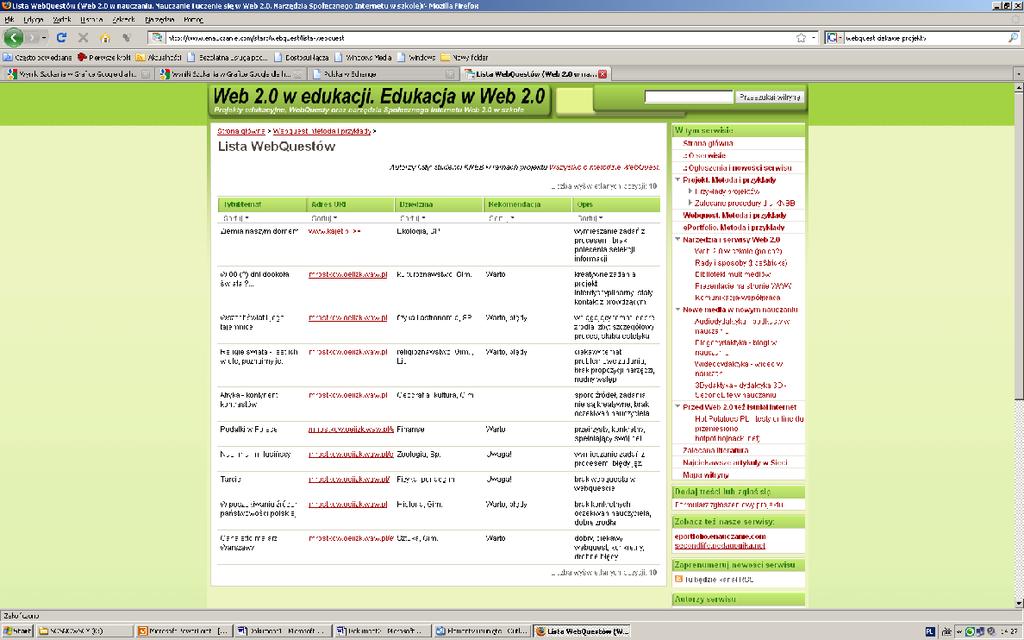Collapse the Projekt. Metoda i przykłady section

point(677,180)
